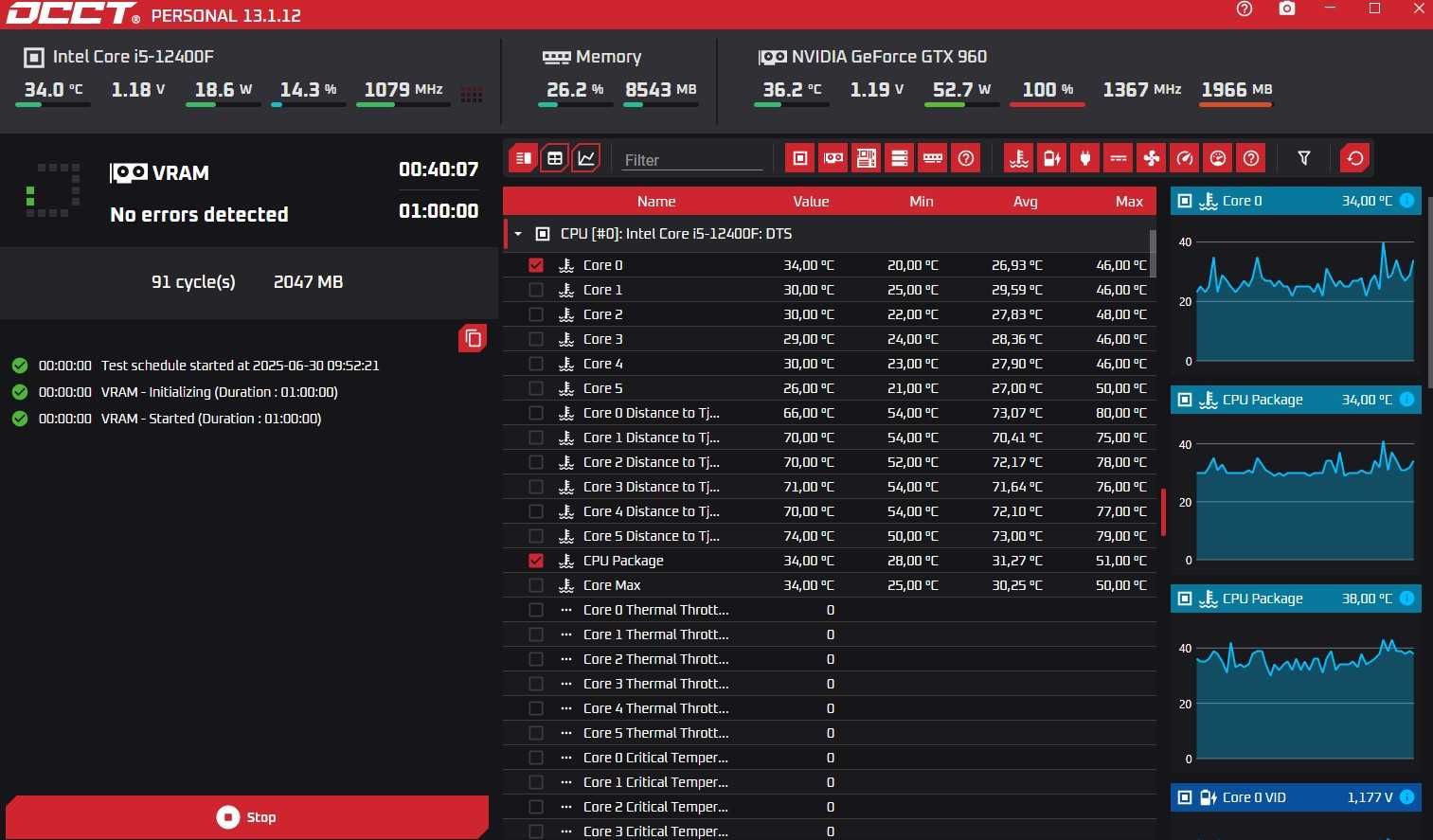Click into the Filter text field
The width and height of the screenshot is (1433, 840).
tap(691, 160)
